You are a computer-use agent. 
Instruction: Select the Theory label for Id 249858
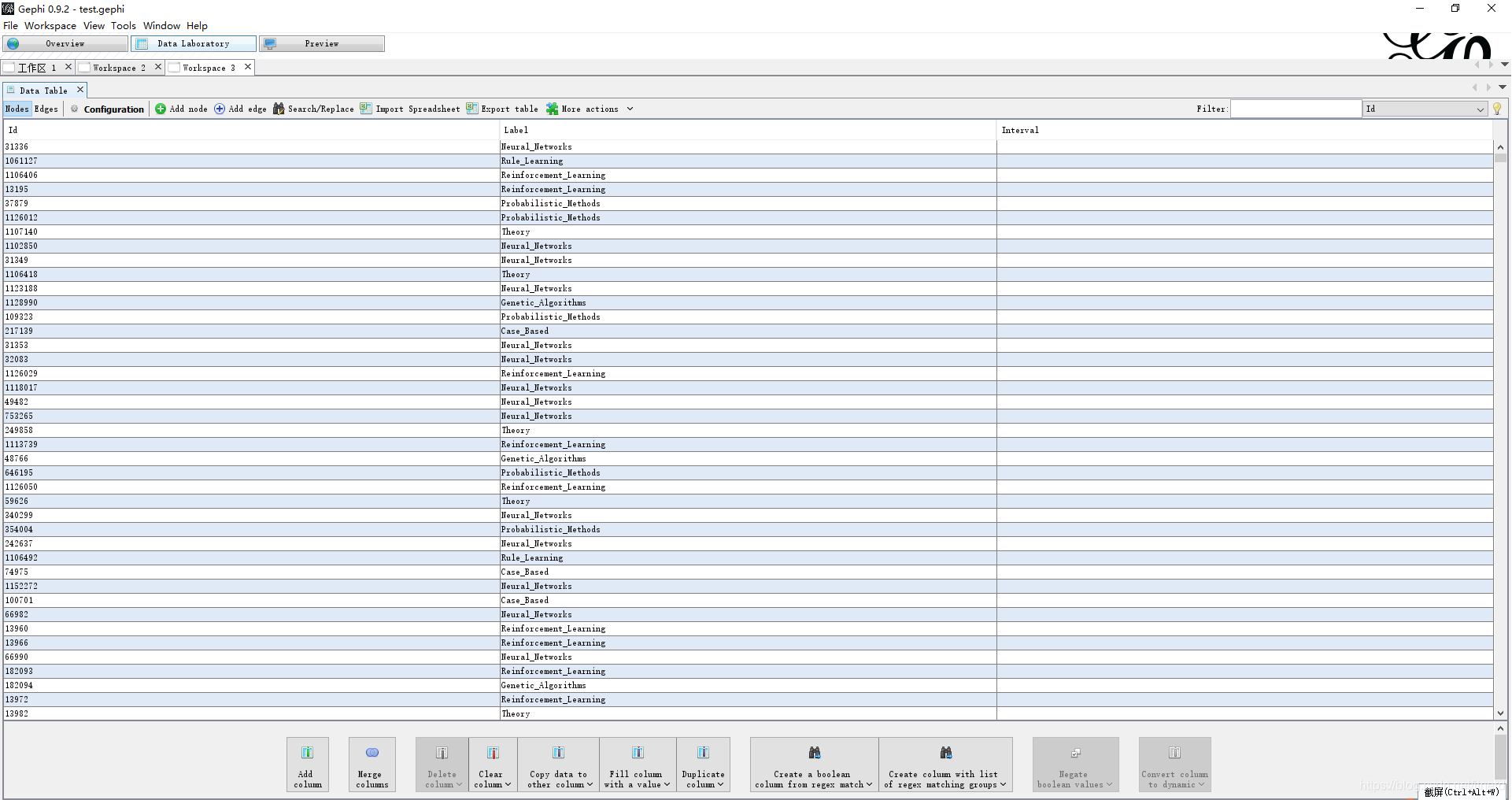(516, 430)
